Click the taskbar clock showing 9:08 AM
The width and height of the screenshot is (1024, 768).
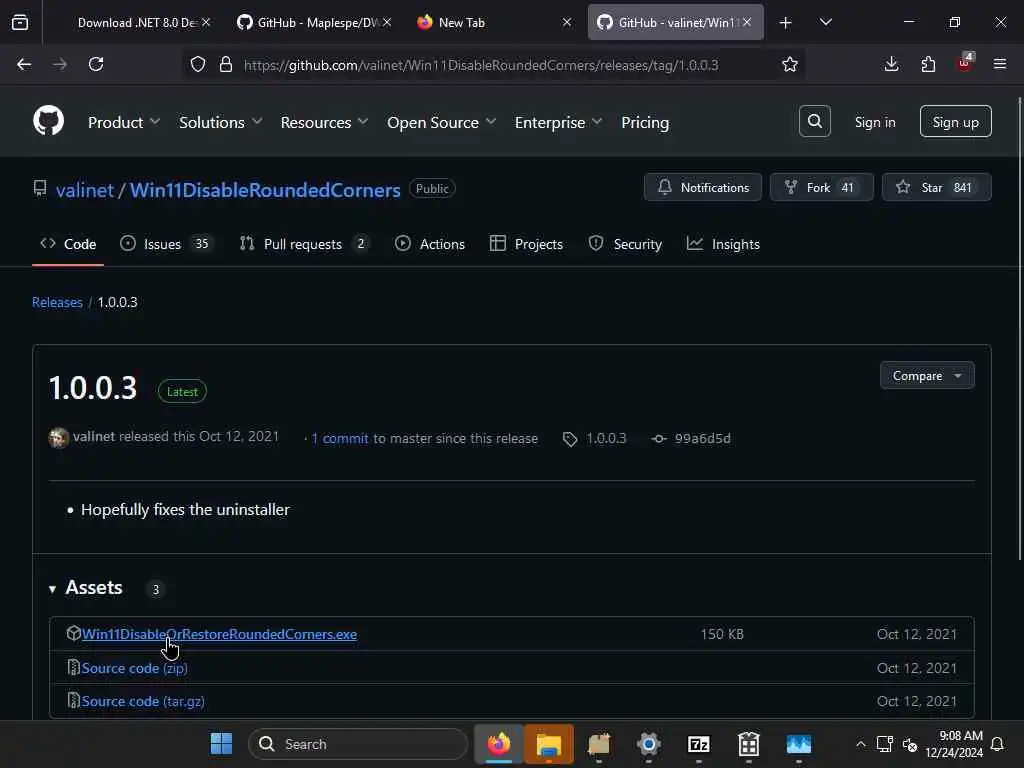pyautogui.click(x=954, y=744)
